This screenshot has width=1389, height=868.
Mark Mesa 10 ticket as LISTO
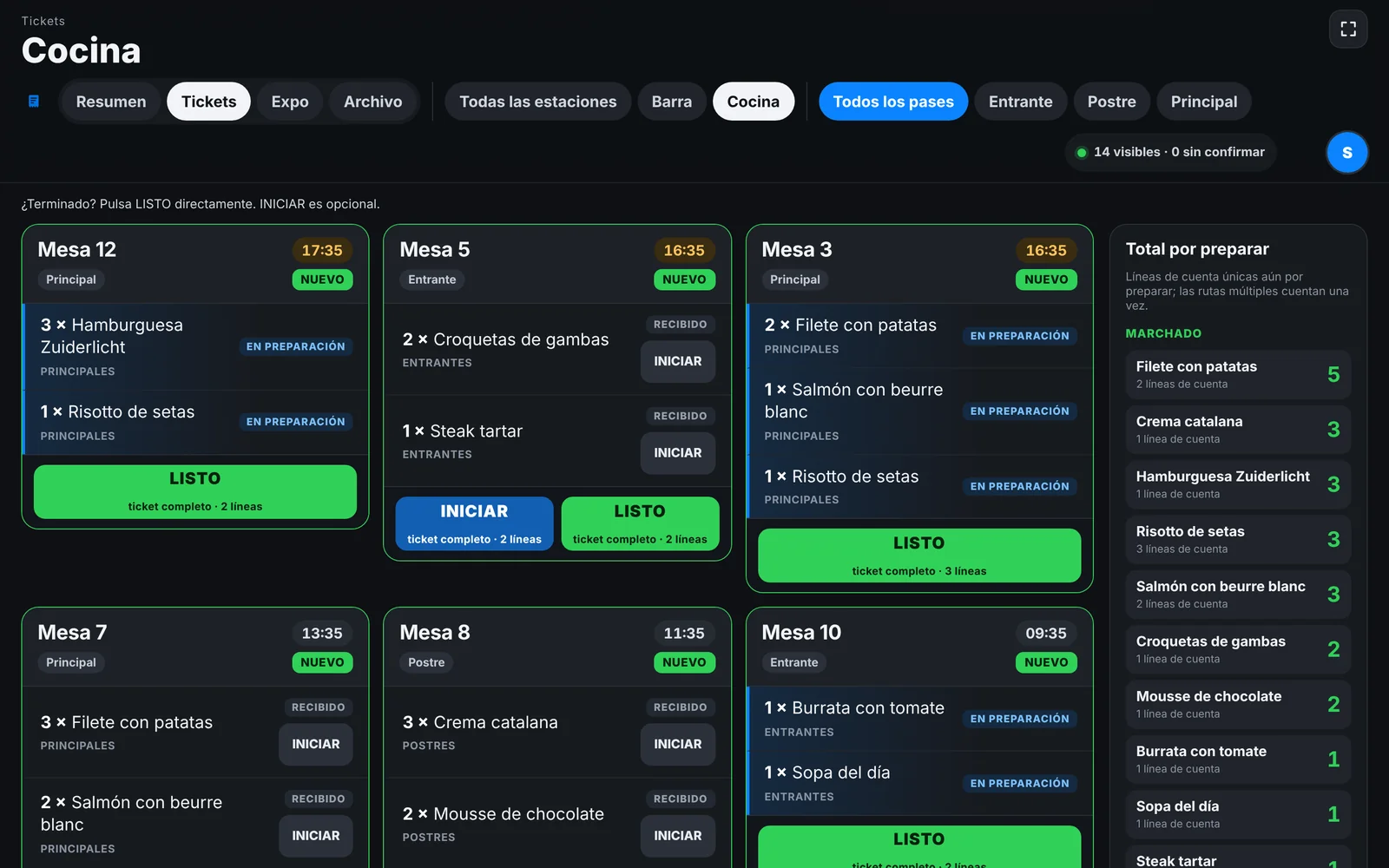[919, 846]
